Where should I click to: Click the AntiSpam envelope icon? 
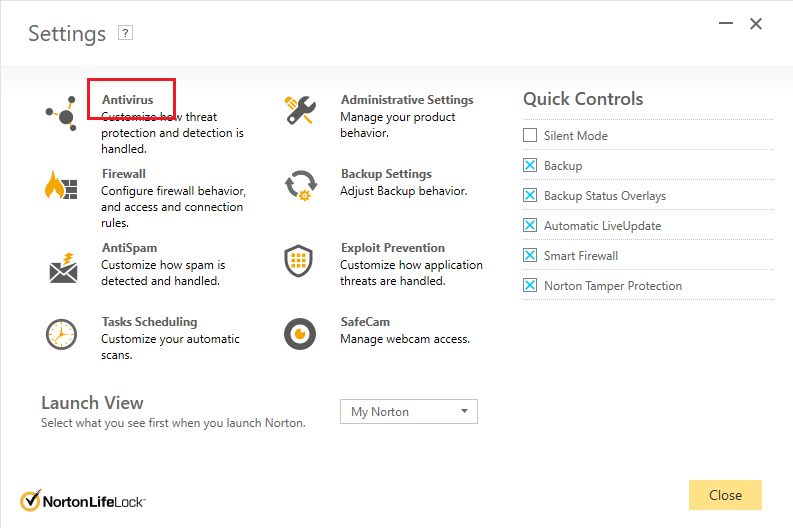coord(63,268)
